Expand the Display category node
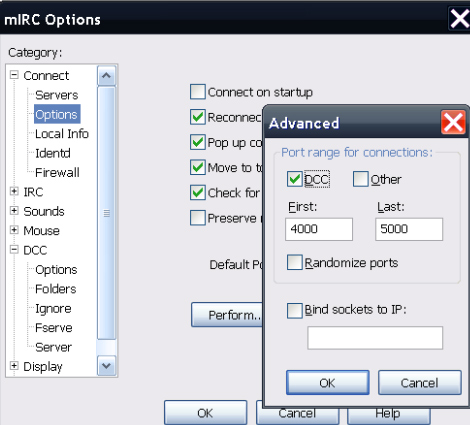Image resolution: width=470 pixels, height=425 pixels. [x=14, y=366]
